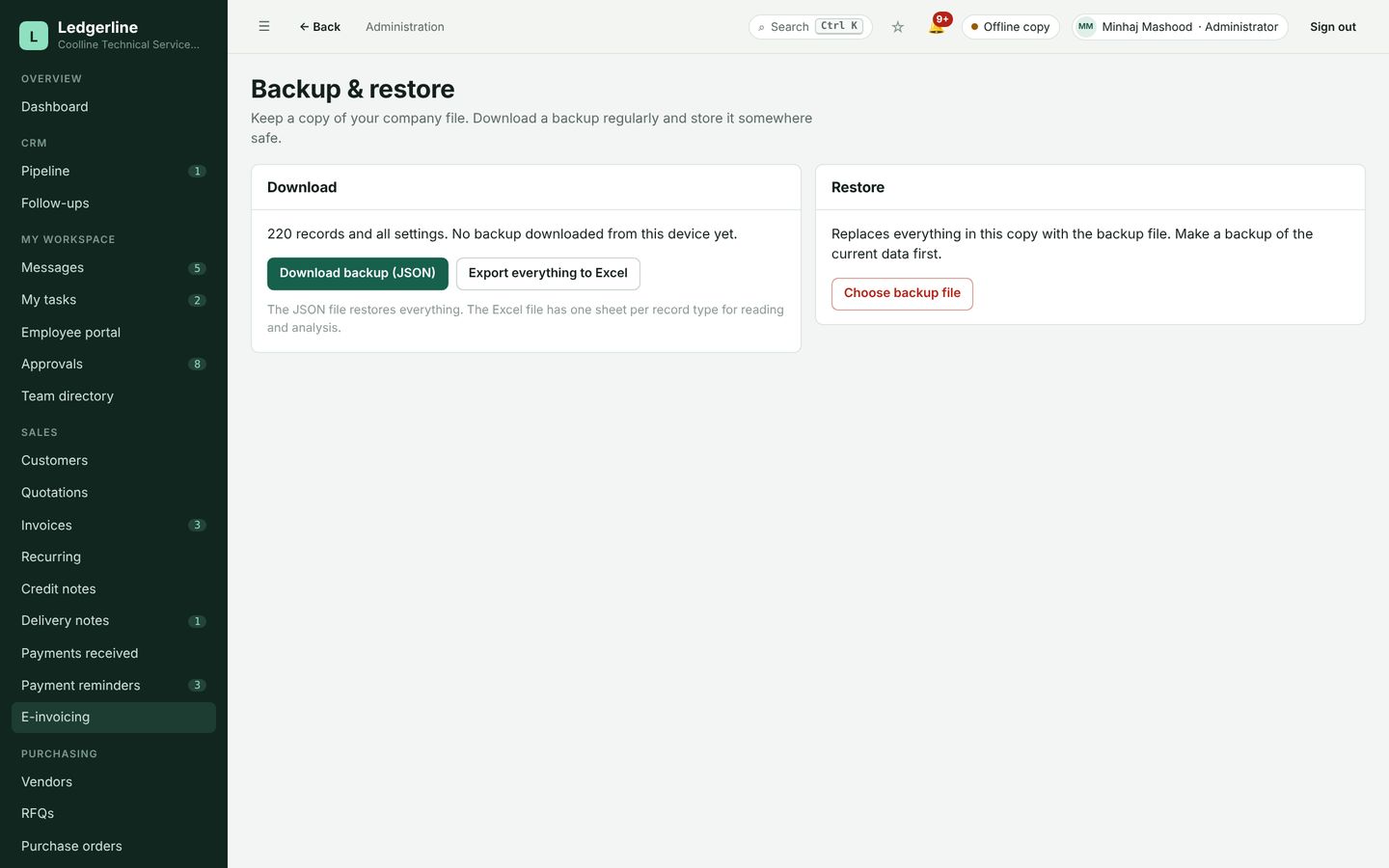The image size is (1389, 868).
Task: Open Pipeline in the sidebar
Action: pyautogui.click(x=114, y=172)
